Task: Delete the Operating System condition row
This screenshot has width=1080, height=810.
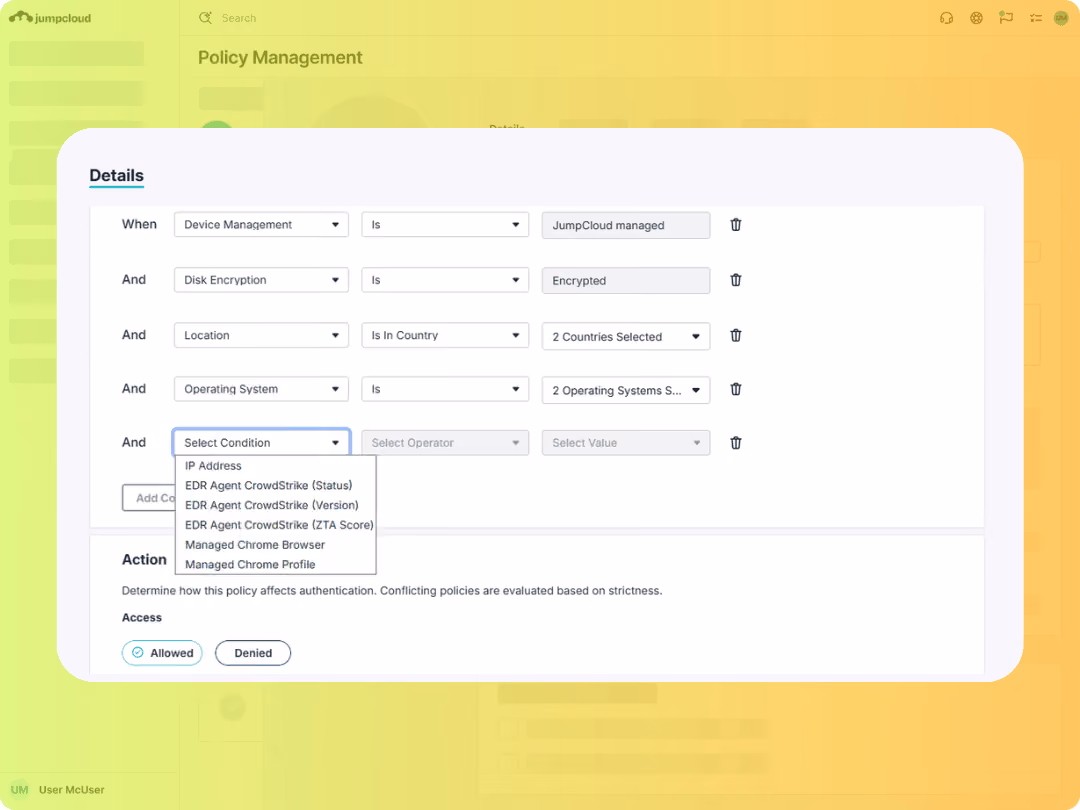Action: click(x=736, y=389)
